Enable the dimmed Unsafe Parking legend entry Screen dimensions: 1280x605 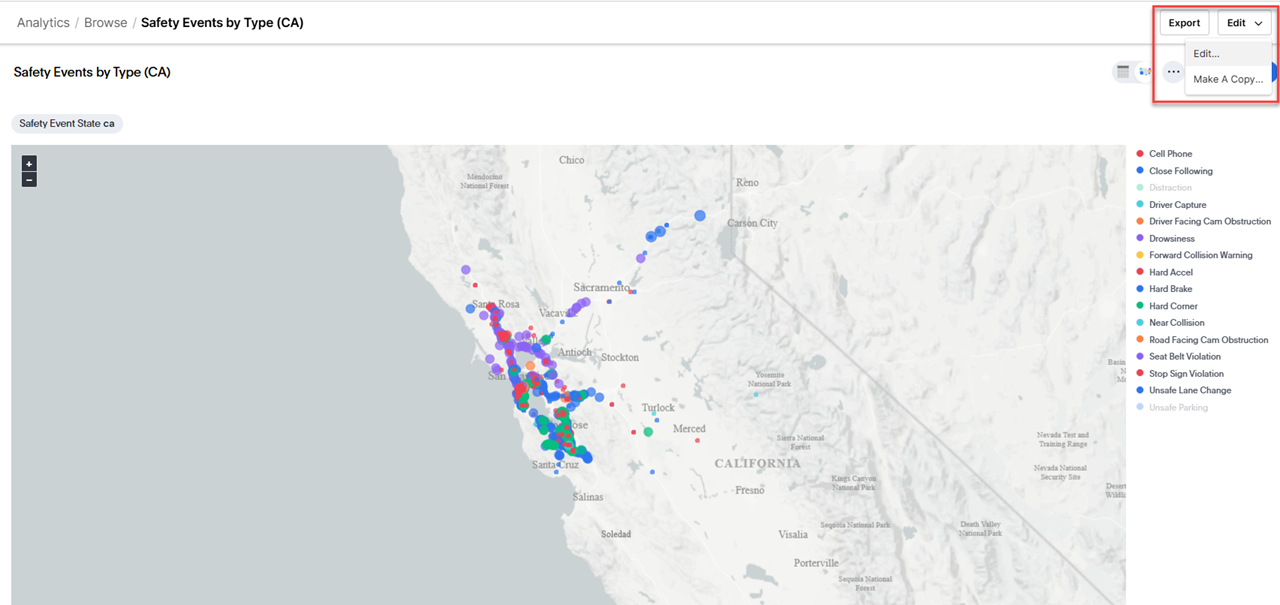1172,407
